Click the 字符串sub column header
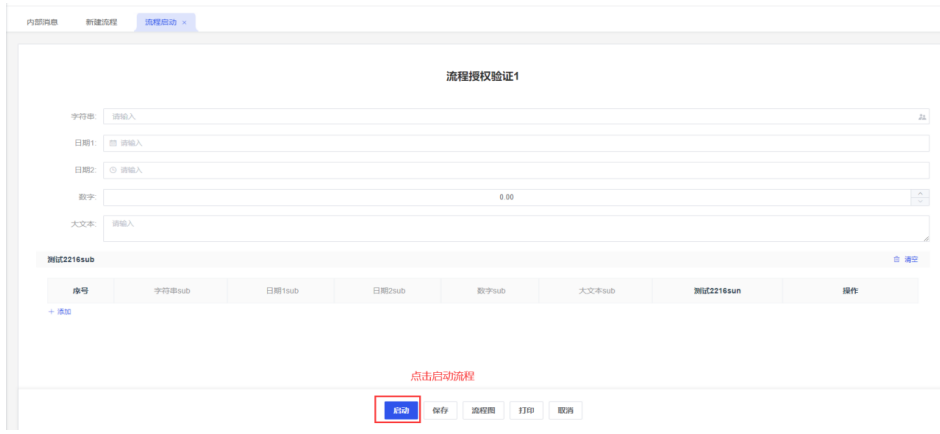The height and width of the screenshot is (434, 940). (170, 291)
